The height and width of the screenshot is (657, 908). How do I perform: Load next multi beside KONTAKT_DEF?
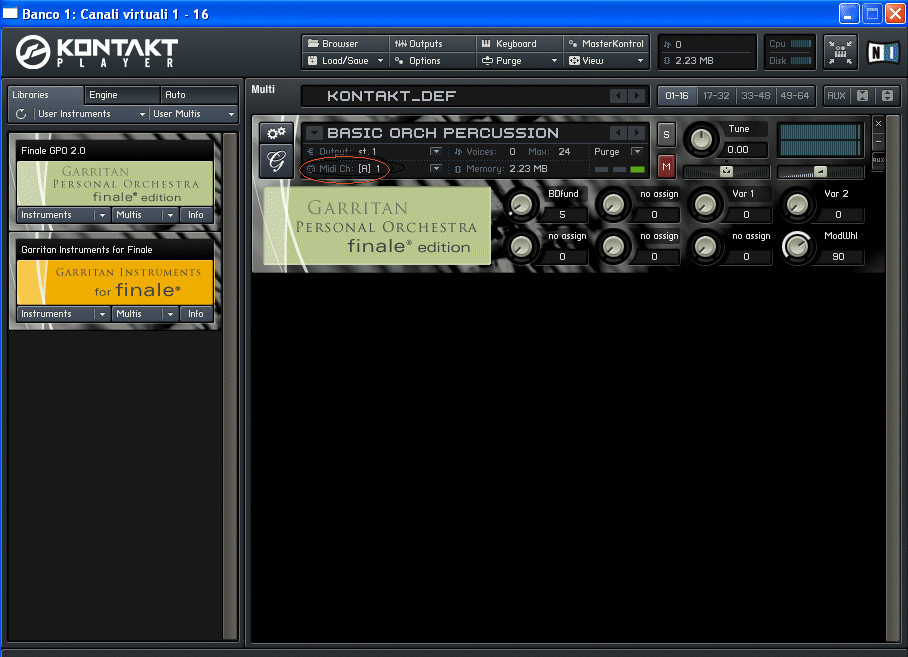[x=637, y=96]
